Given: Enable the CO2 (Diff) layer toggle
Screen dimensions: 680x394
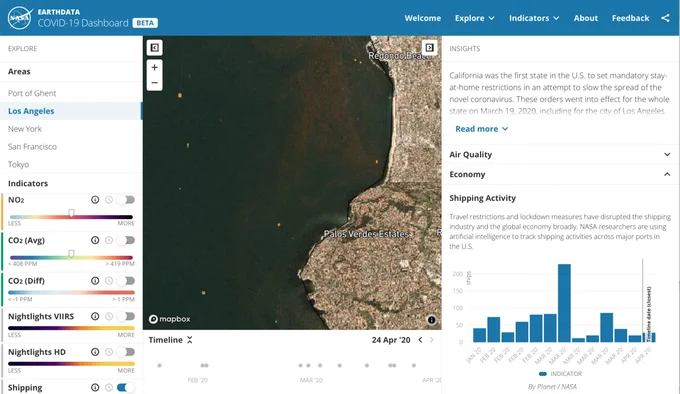Looking at the screenshot, I should click(x=126, y=281).
